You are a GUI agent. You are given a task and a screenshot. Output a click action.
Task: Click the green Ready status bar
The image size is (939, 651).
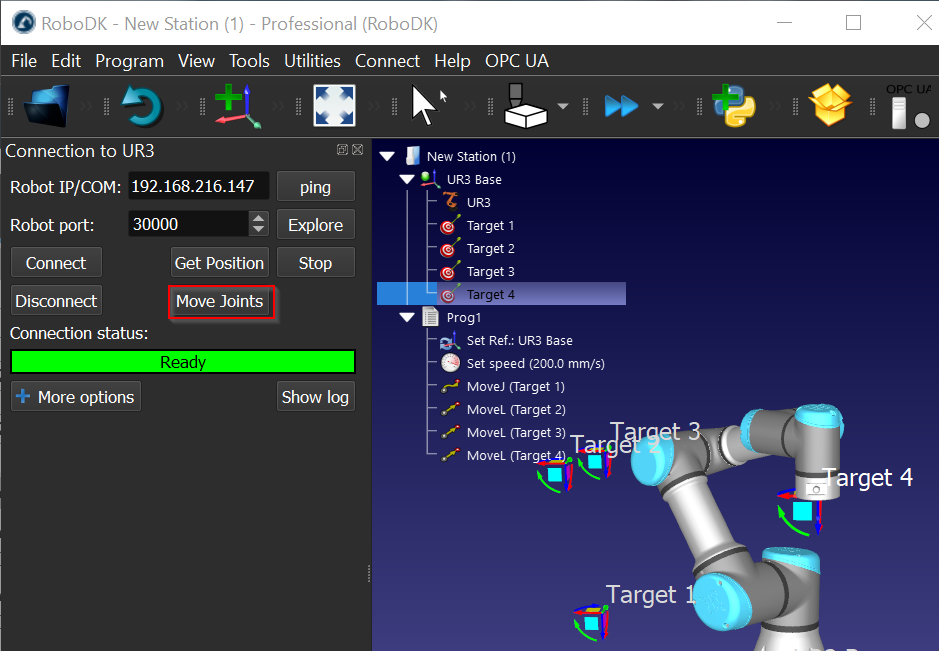pos(183,362)
